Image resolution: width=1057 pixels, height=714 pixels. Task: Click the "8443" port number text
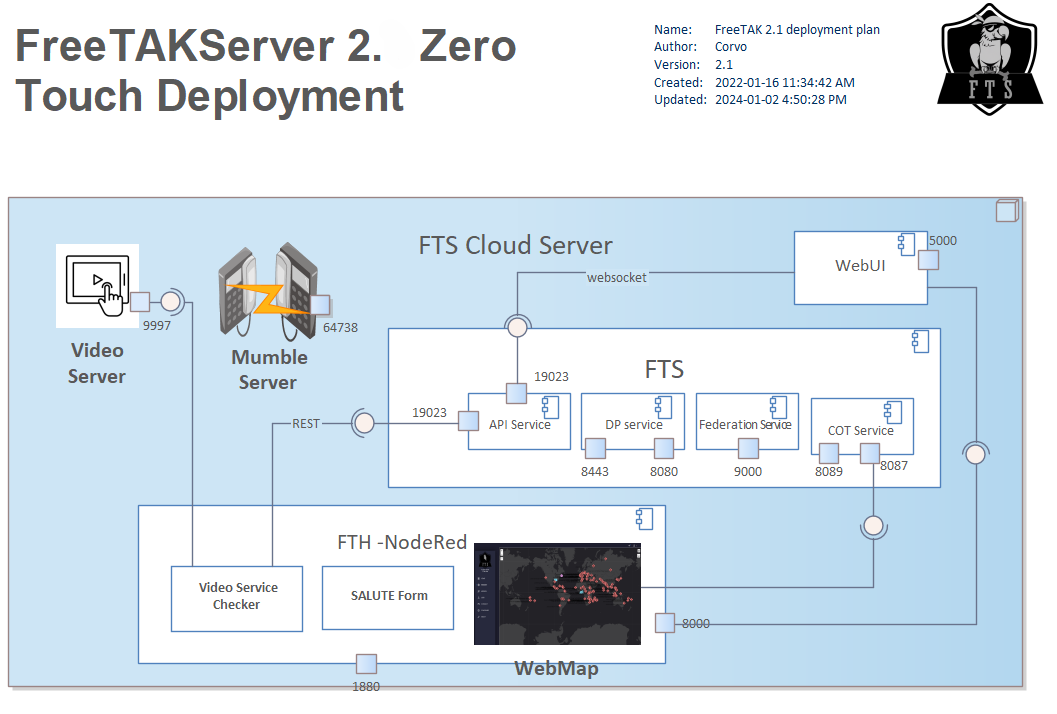[x=595, y=472]
